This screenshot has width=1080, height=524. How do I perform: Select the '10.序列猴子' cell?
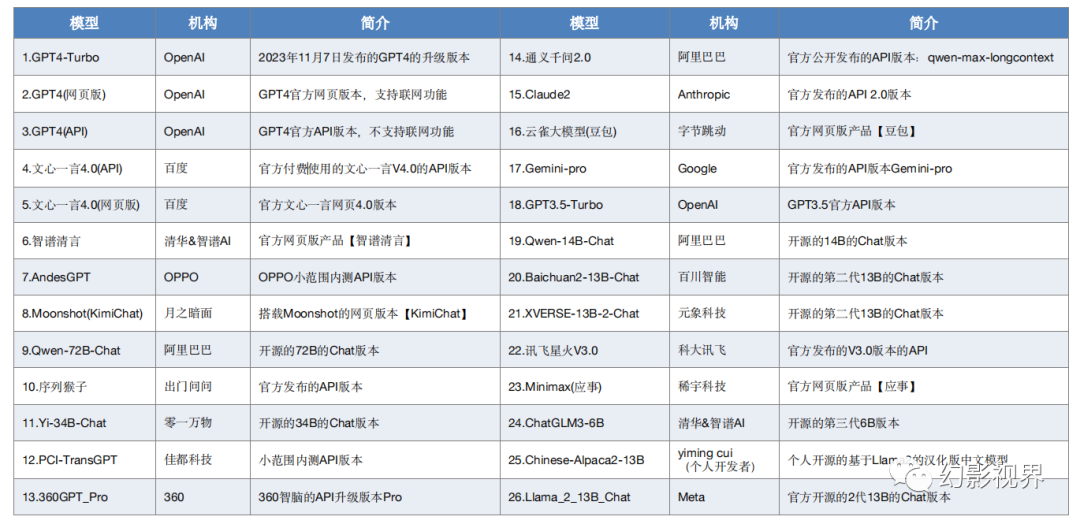click(84, 387)
